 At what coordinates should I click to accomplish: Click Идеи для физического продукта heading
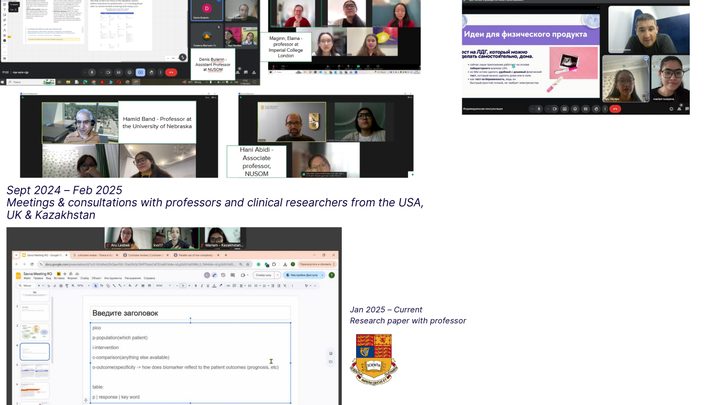[x=525, y=34]
